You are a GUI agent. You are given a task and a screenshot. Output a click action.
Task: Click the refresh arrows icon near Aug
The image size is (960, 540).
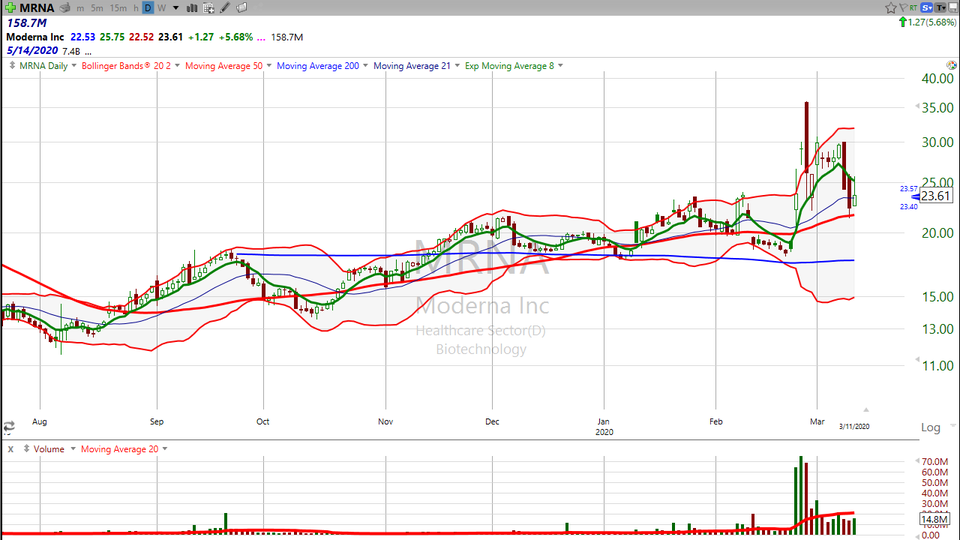(x=9, y=427)
